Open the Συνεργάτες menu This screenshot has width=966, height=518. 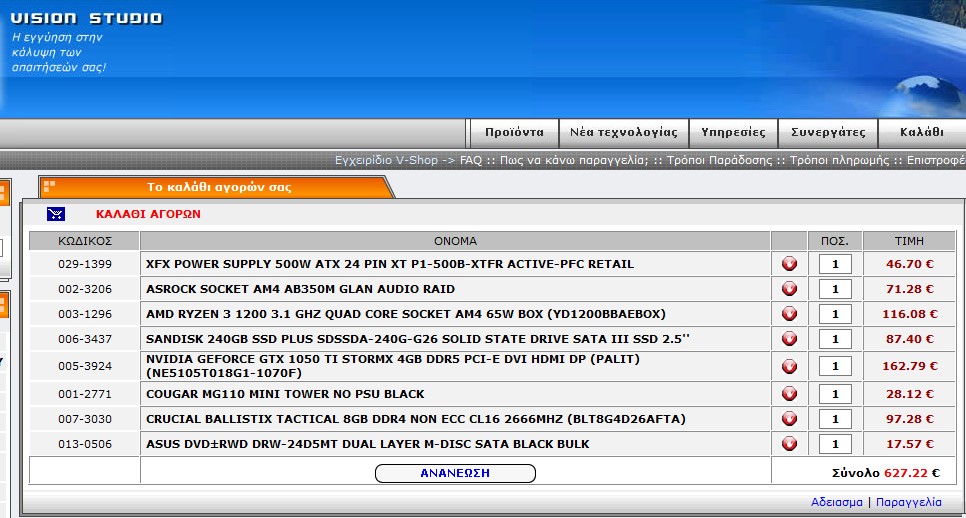pyautogui.click(x=828, y=132)
